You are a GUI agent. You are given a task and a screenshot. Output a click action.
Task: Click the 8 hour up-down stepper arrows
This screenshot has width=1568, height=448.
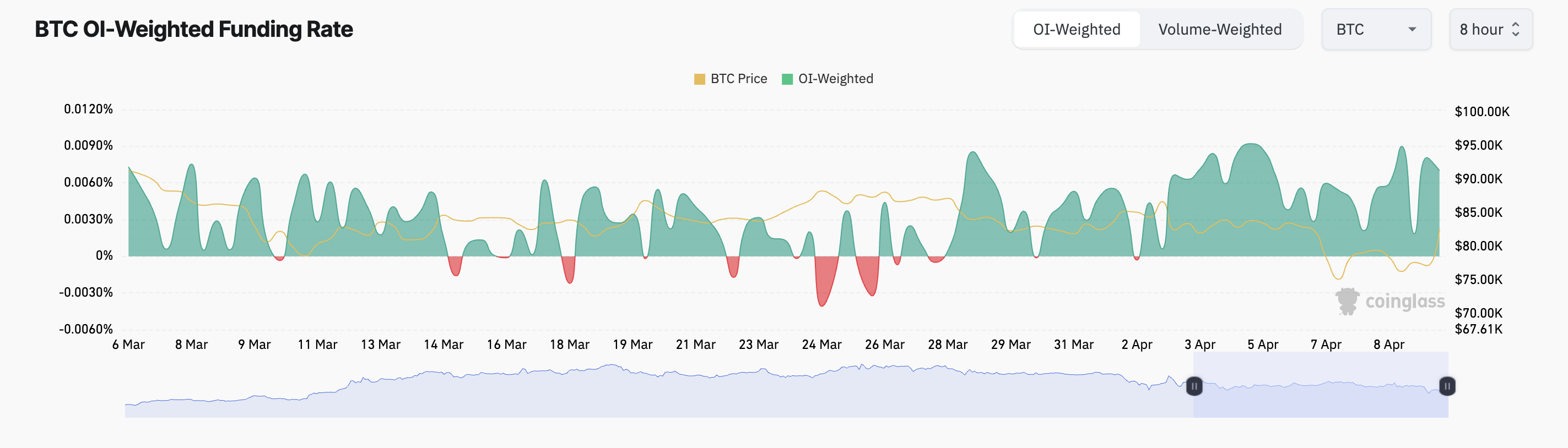[x=1516, y=29]
